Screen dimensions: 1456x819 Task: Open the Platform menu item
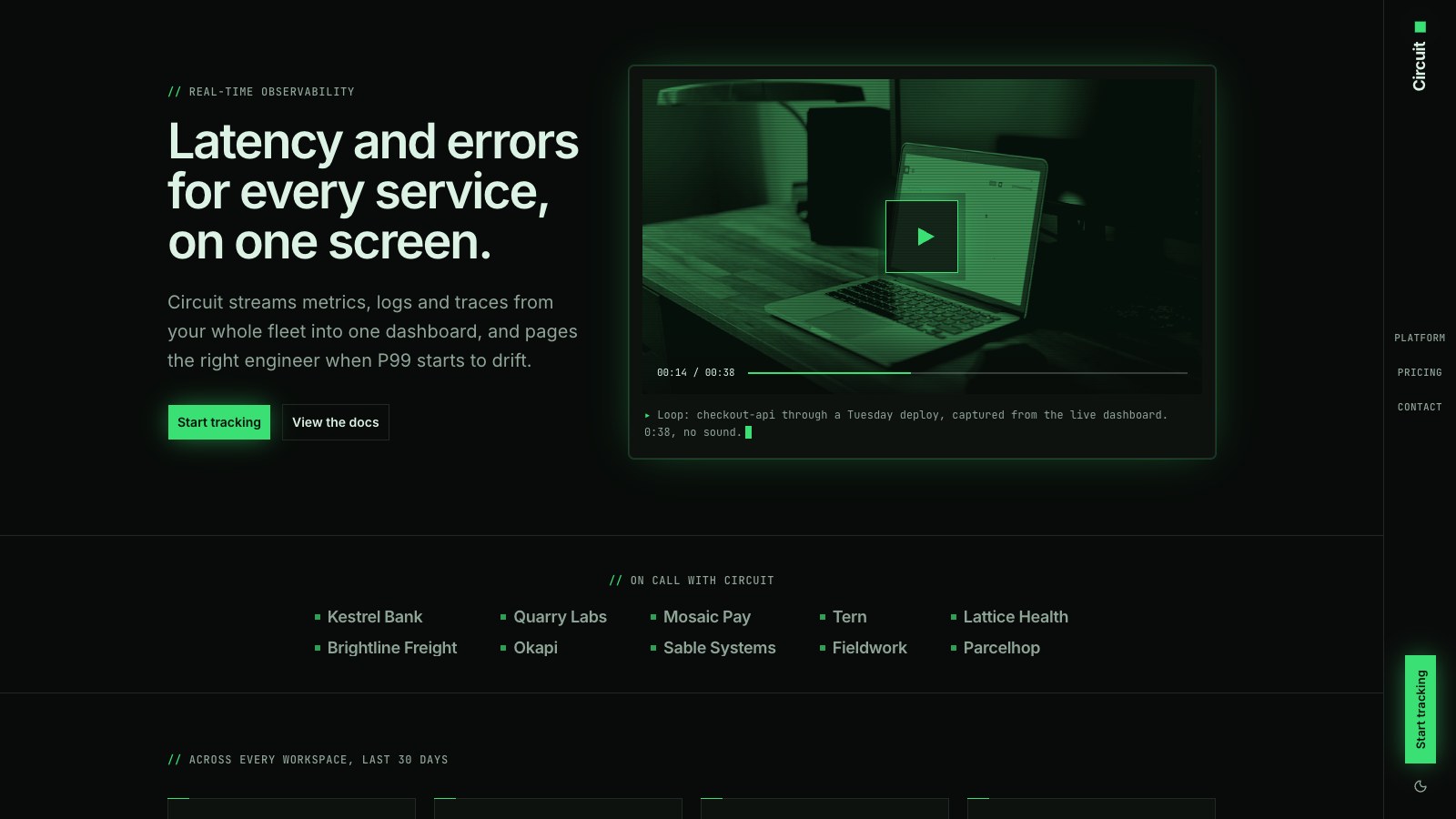(1420, 338)
